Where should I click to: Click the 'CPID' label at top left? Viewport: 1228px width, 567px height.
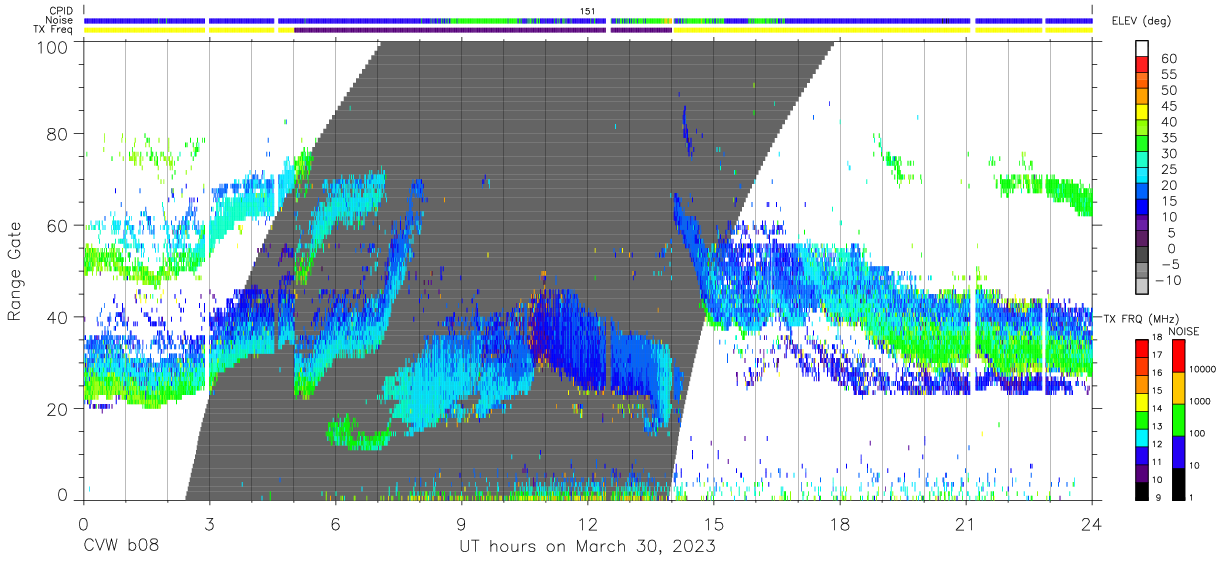60,11
